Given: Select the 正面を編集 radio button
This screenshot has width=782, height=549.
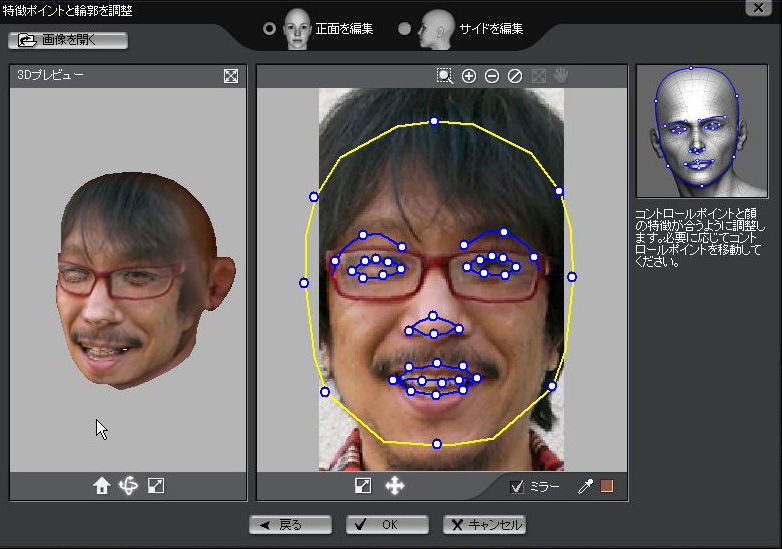Looking at the screenshot, I should [269, 29].
